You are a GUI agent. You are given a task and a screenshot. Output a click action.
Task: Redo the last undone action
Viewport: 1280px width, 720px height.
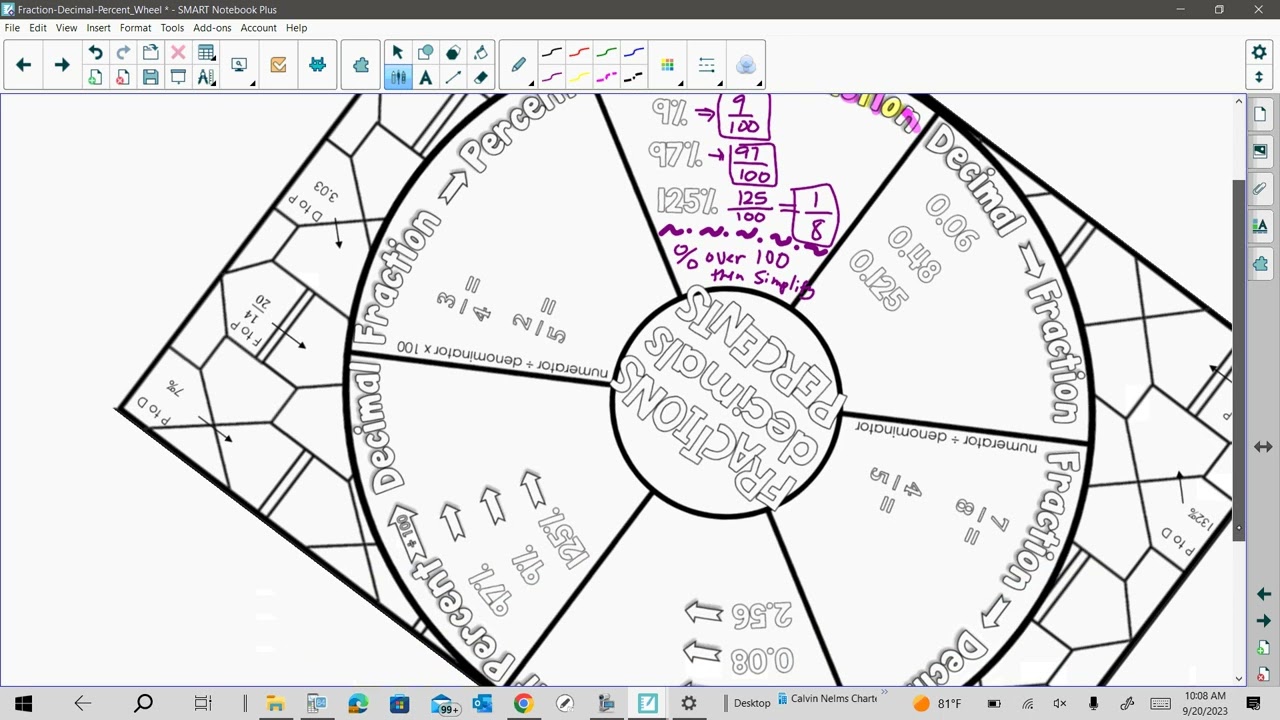[123, 53]
